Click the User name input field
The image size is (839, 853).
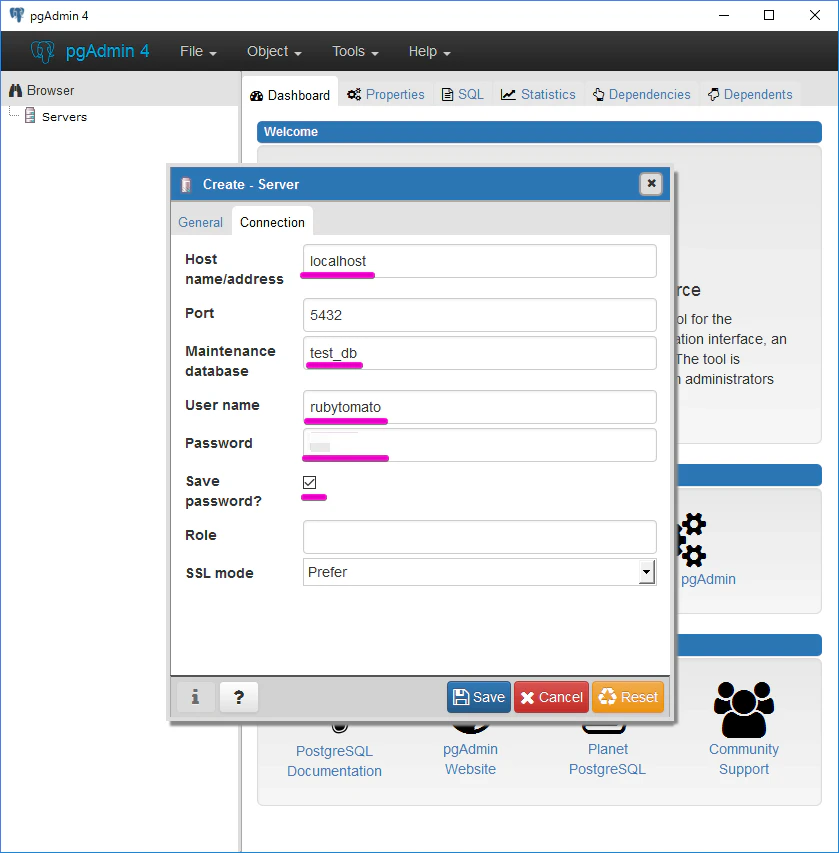click(x=479, y=407)
